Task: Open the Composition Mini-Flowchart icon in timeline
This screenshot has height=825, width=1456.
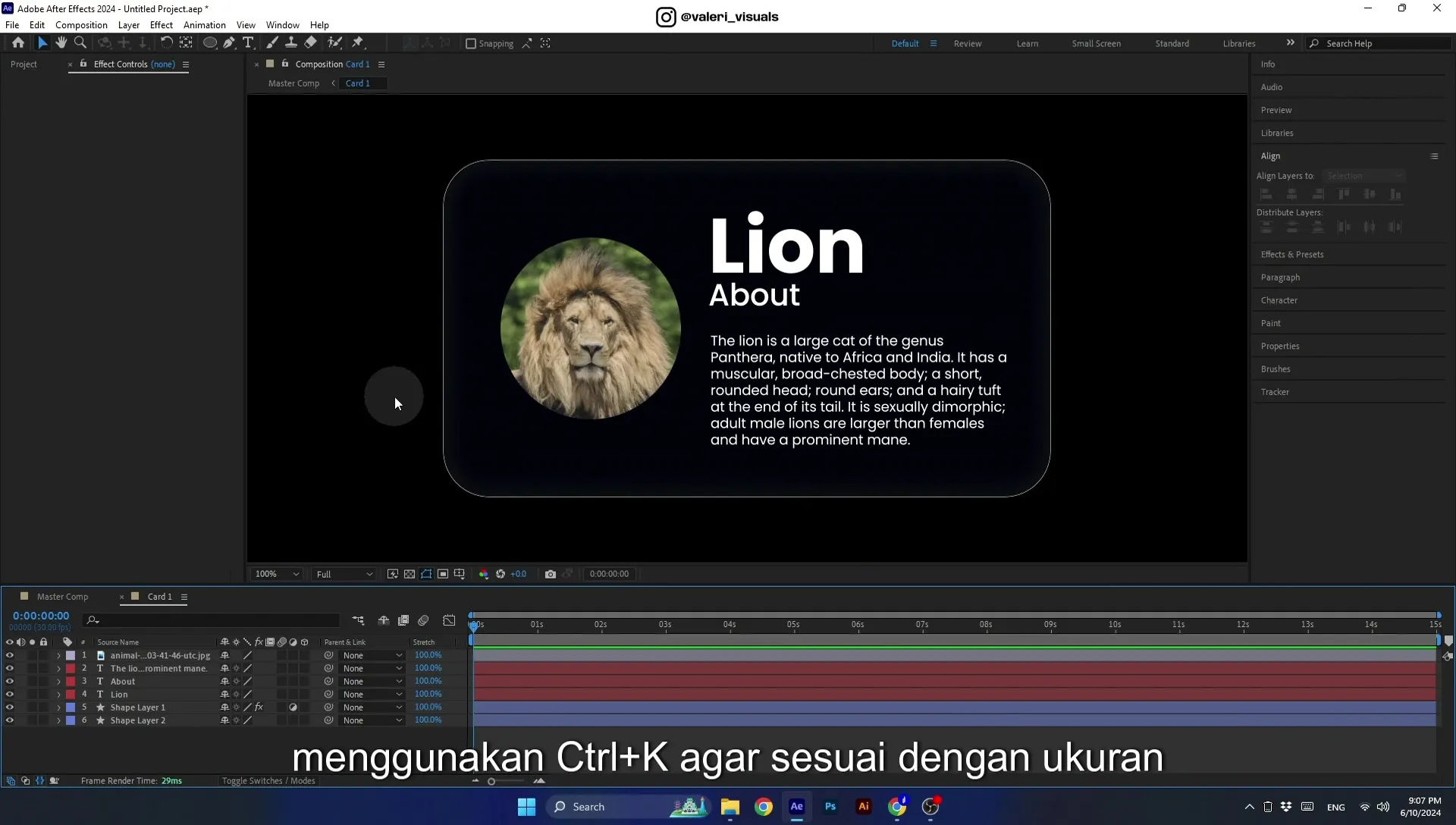Action: tap(358, 620)
